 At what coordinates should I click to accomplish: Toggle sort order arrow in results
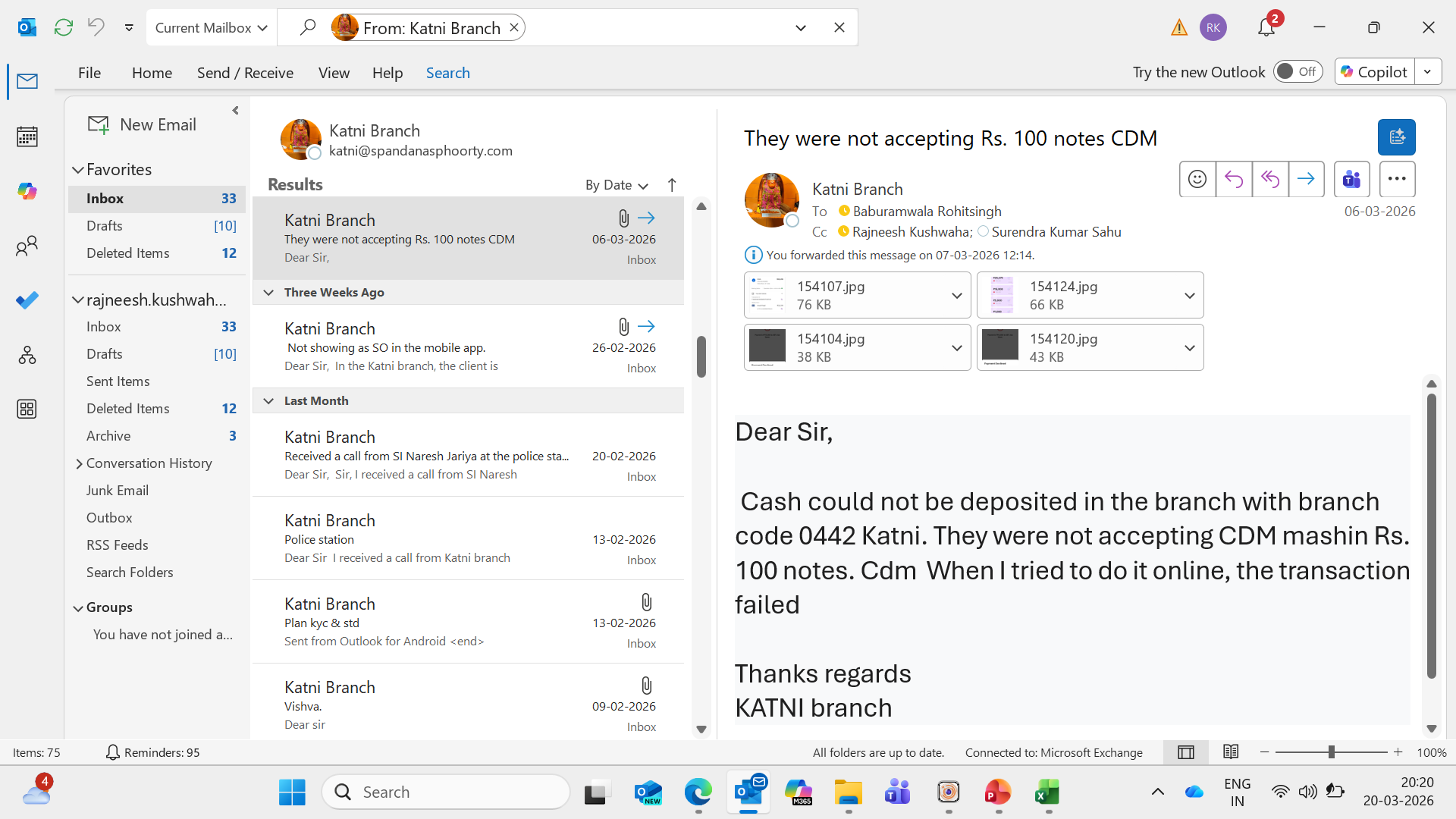click(x=672, y=185)
